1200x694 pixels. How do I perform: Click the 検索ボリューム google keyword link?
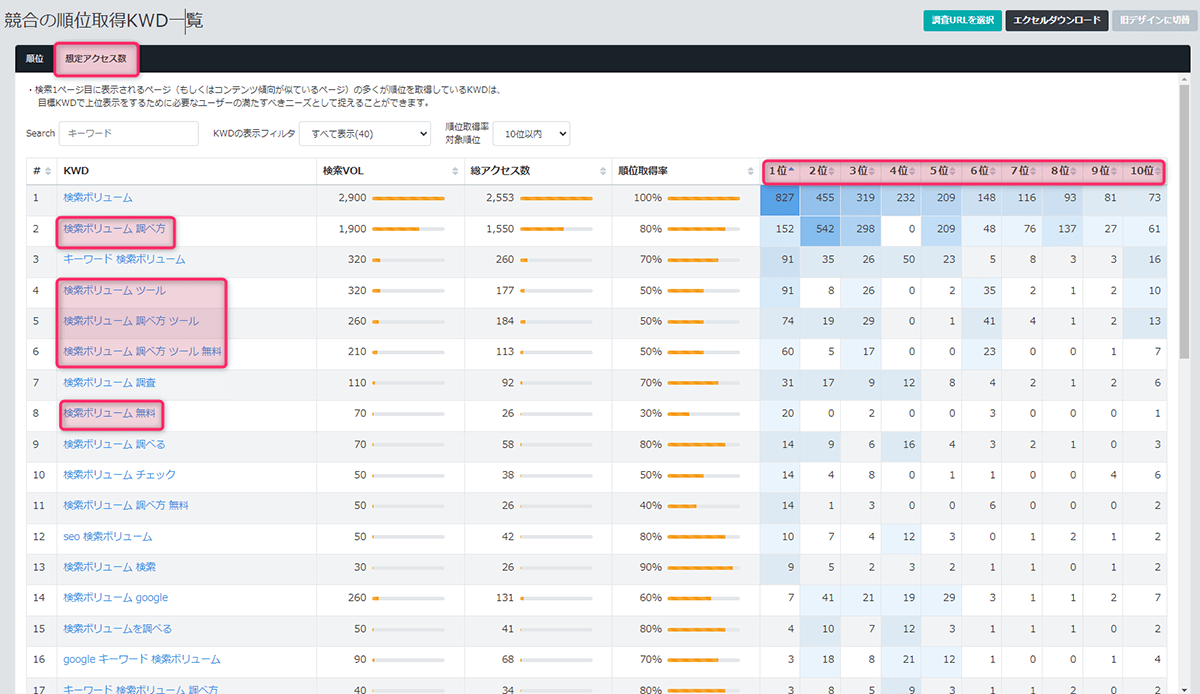(115, 598)
